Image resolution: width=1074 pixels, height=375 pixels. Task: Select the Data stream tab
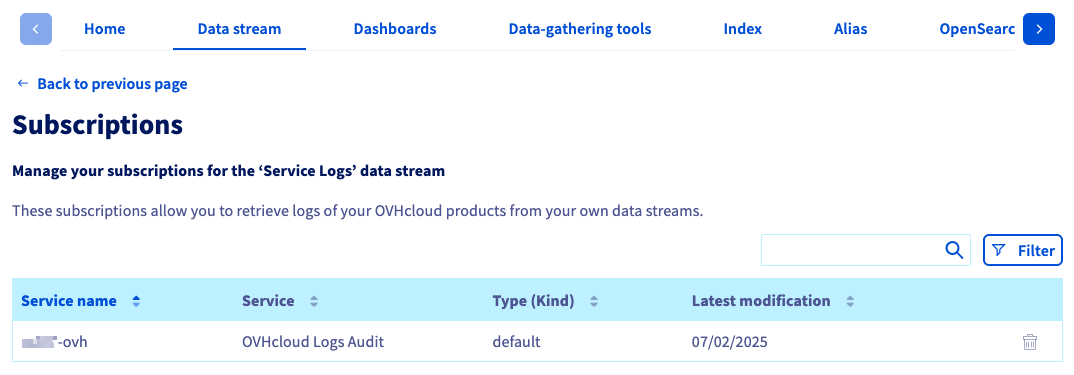239,29
